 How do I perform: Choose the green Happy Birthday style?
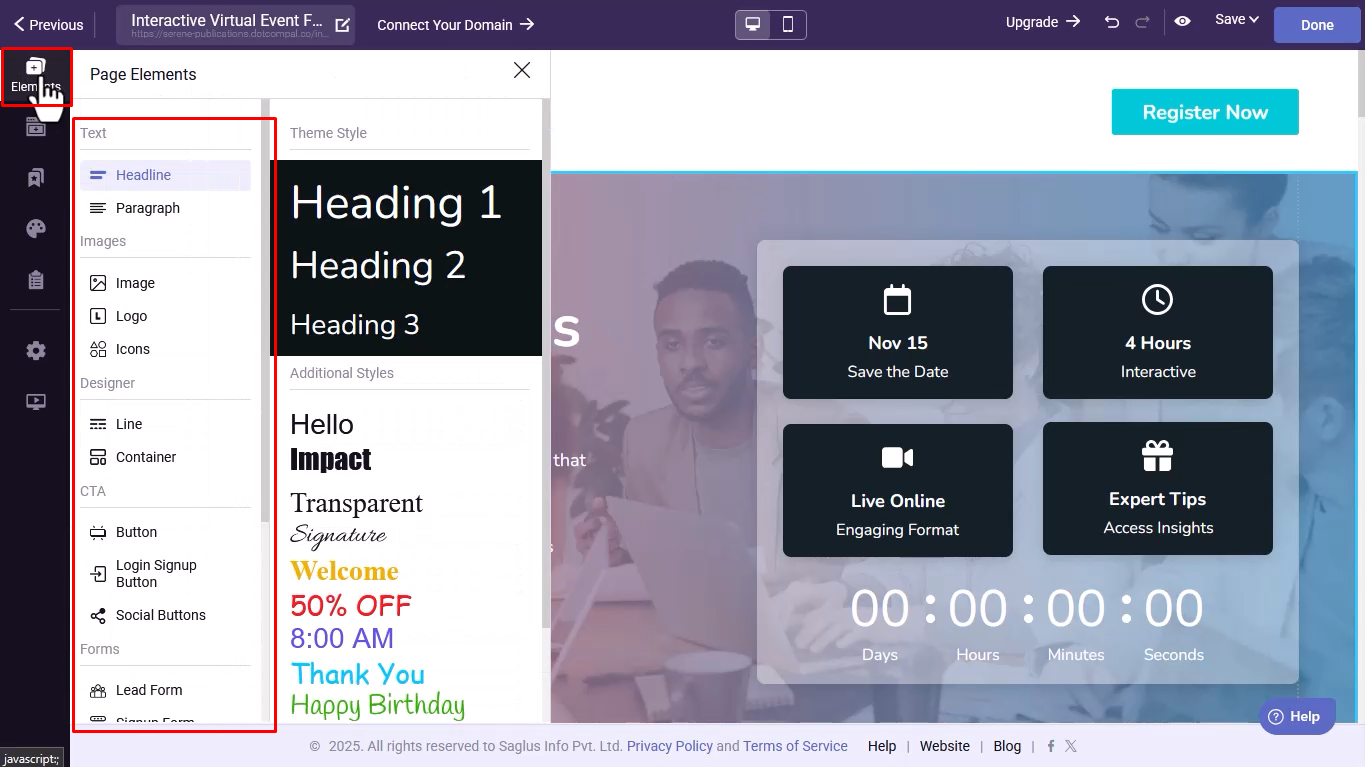(378, 705)
